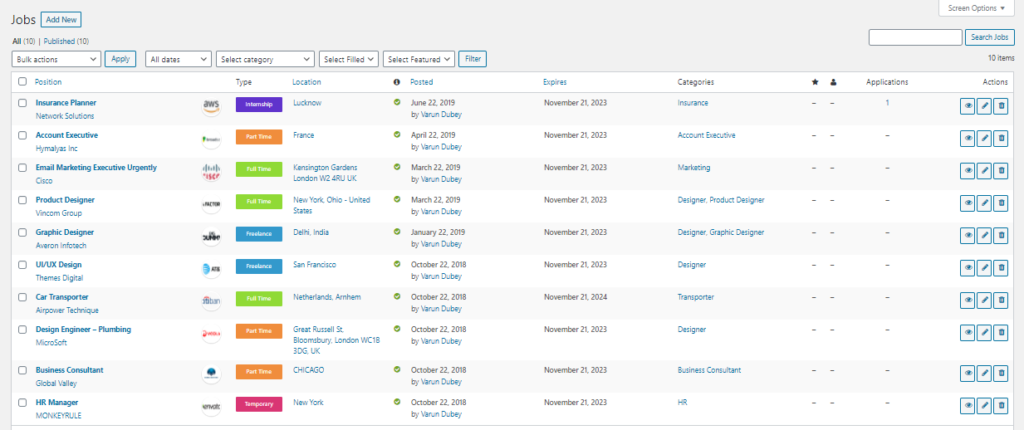Edit the UI/UX Design job with pencil icon
Image resolution: width=1024 pixels, height=430 pixels.
pyautogui.click(x=984, y=268)
